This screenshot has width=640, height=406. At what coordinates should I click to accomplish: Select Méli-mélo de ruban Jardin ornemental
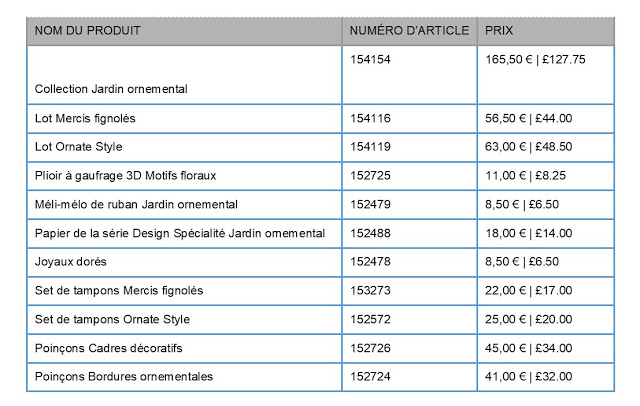pos(136,204)
